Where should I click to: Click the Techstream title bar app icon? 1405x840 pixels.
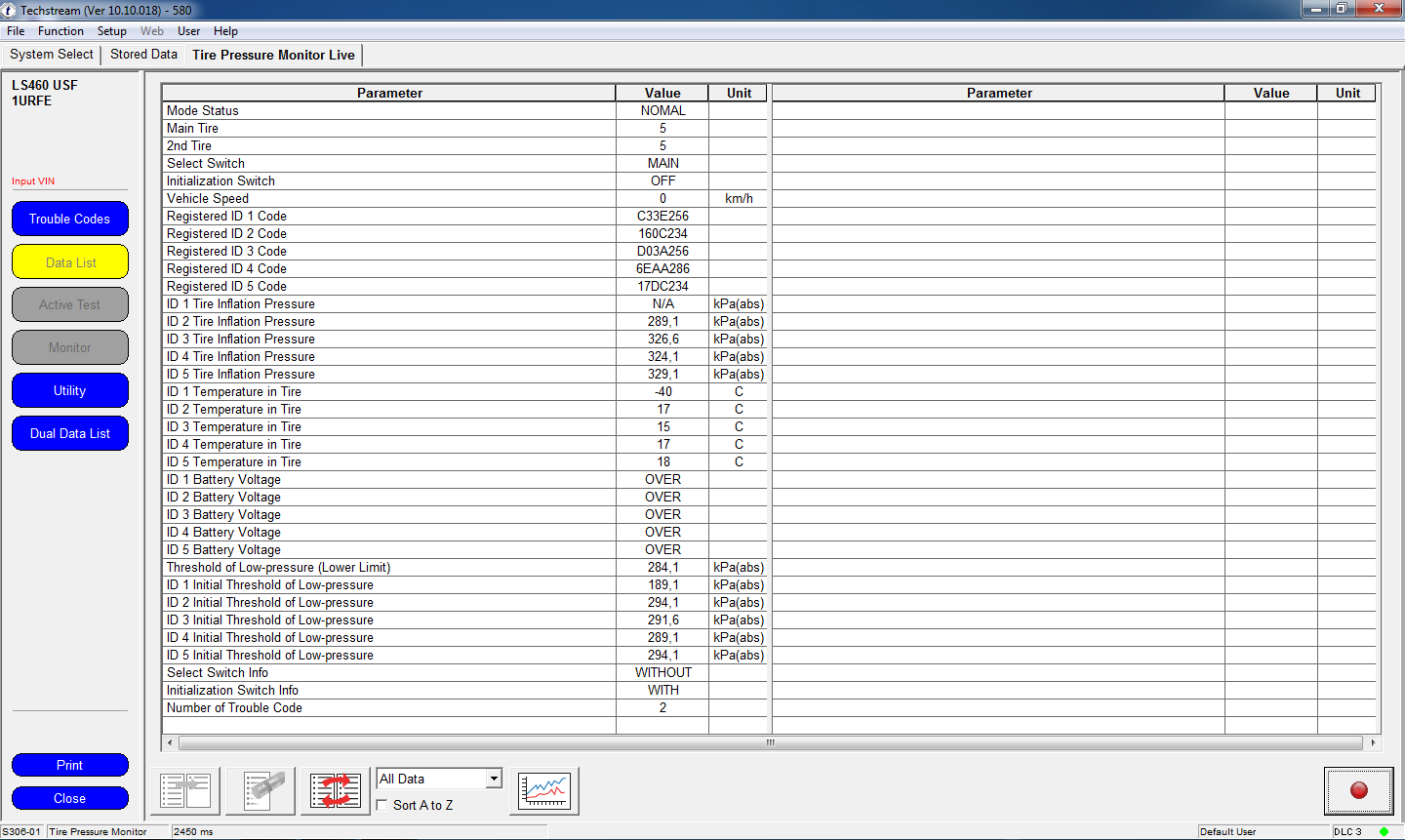pos(9,10)
